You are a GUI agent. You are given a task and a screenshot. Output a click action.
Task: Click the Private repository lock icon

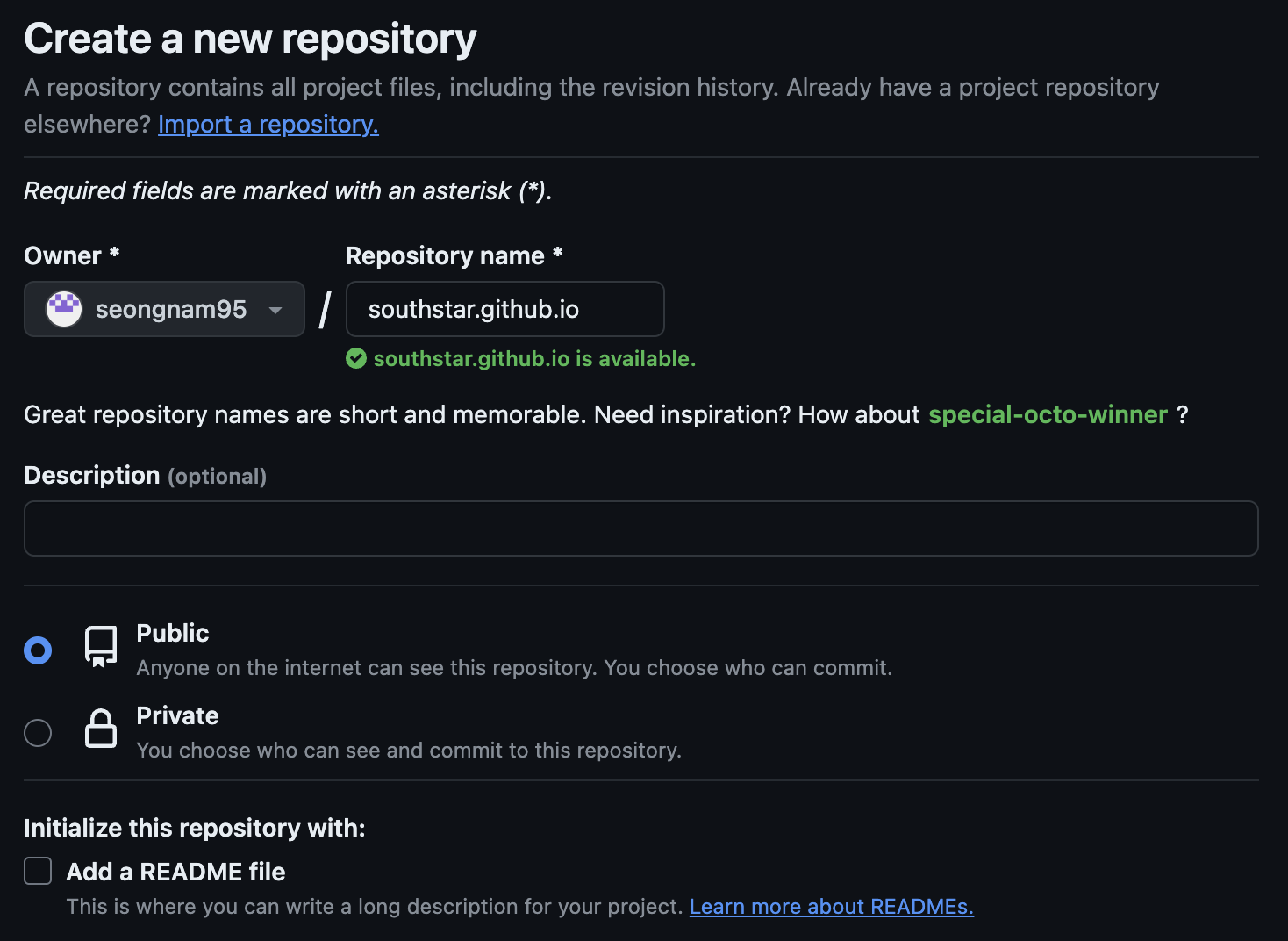point(101,728)
